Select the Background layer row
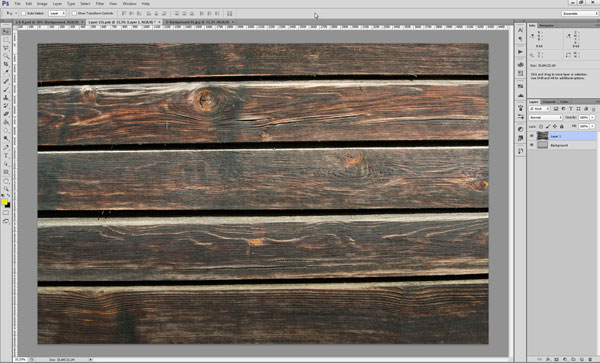This screenshot has width=600, height=363. click(x=562, y=145)
